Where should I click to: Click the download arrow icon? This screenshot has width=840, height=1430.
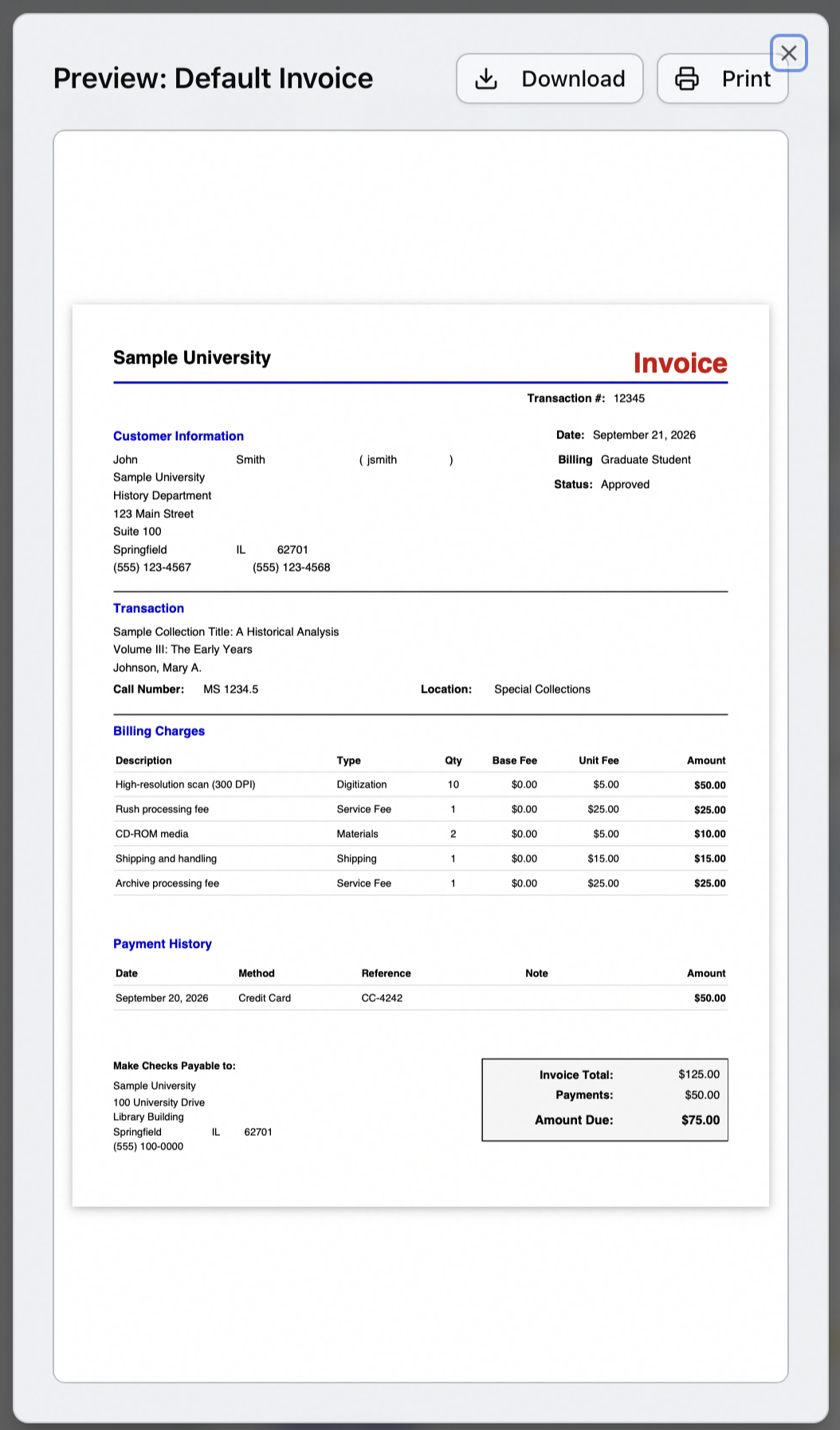pyautogui.click(x=486, y=79)
